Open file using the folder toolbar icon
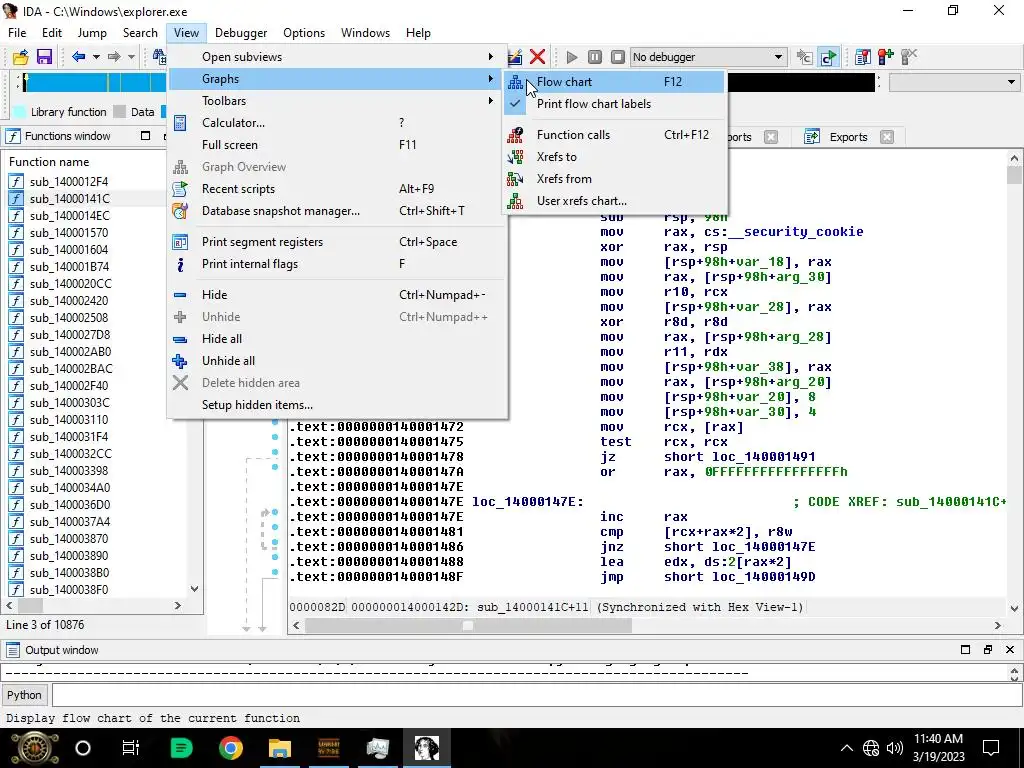 click(x=20, y=57)
